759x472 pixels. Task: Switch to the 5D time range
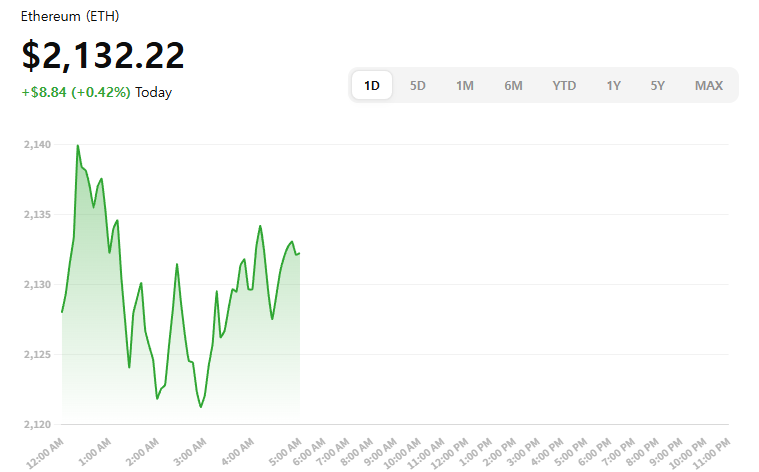click(x=417, y=86)
